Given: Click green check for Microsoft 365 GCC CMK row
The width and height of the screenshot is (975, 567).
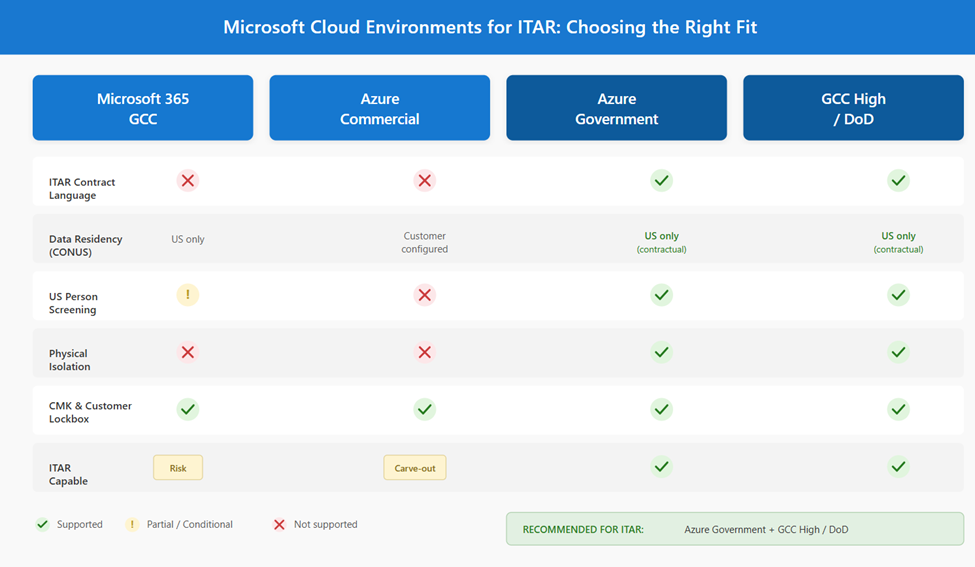Looking at the screenshot, I should coord(188,409).
